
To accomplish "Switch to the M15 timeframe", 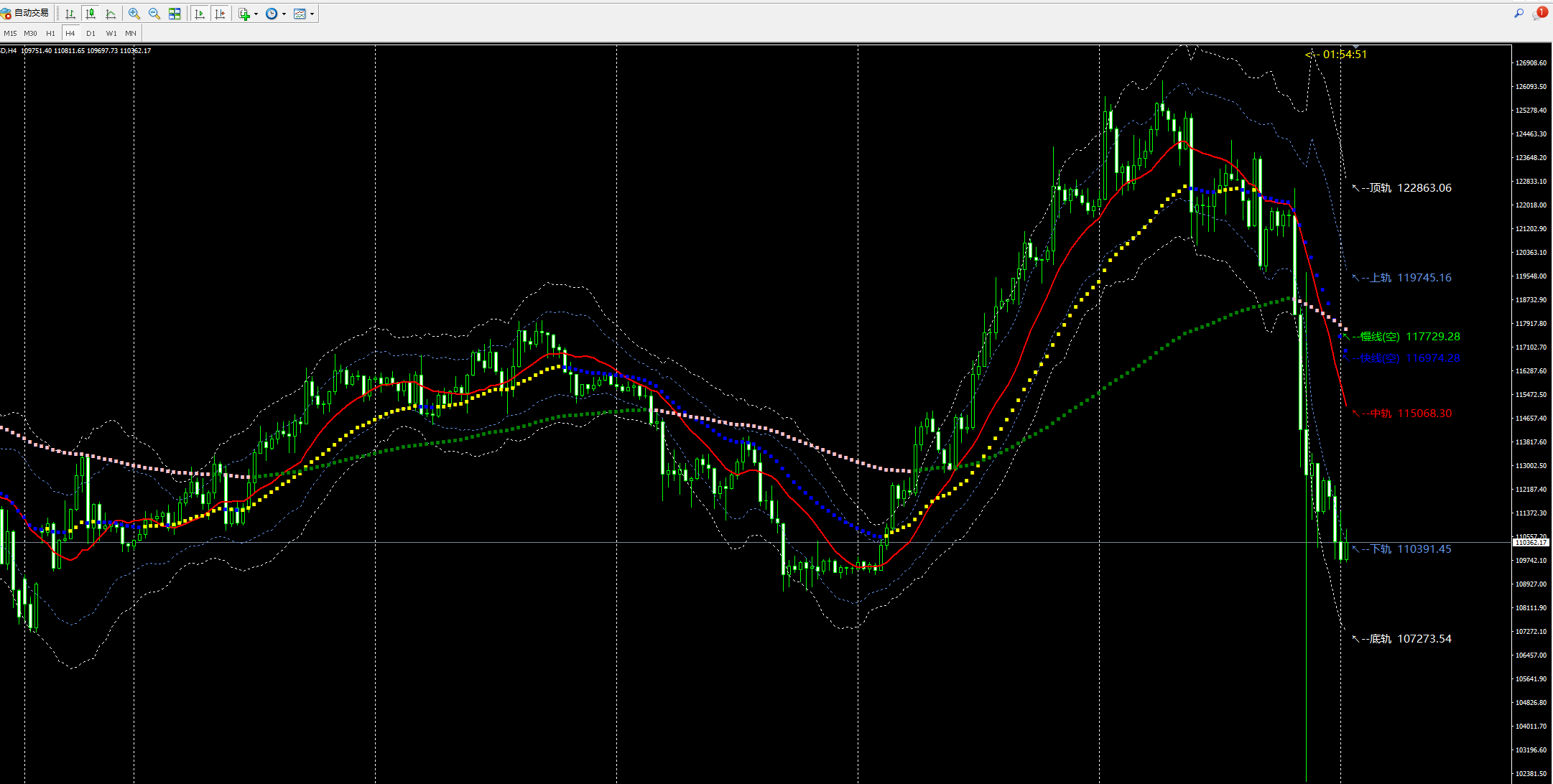I will (x=10, y=33).
